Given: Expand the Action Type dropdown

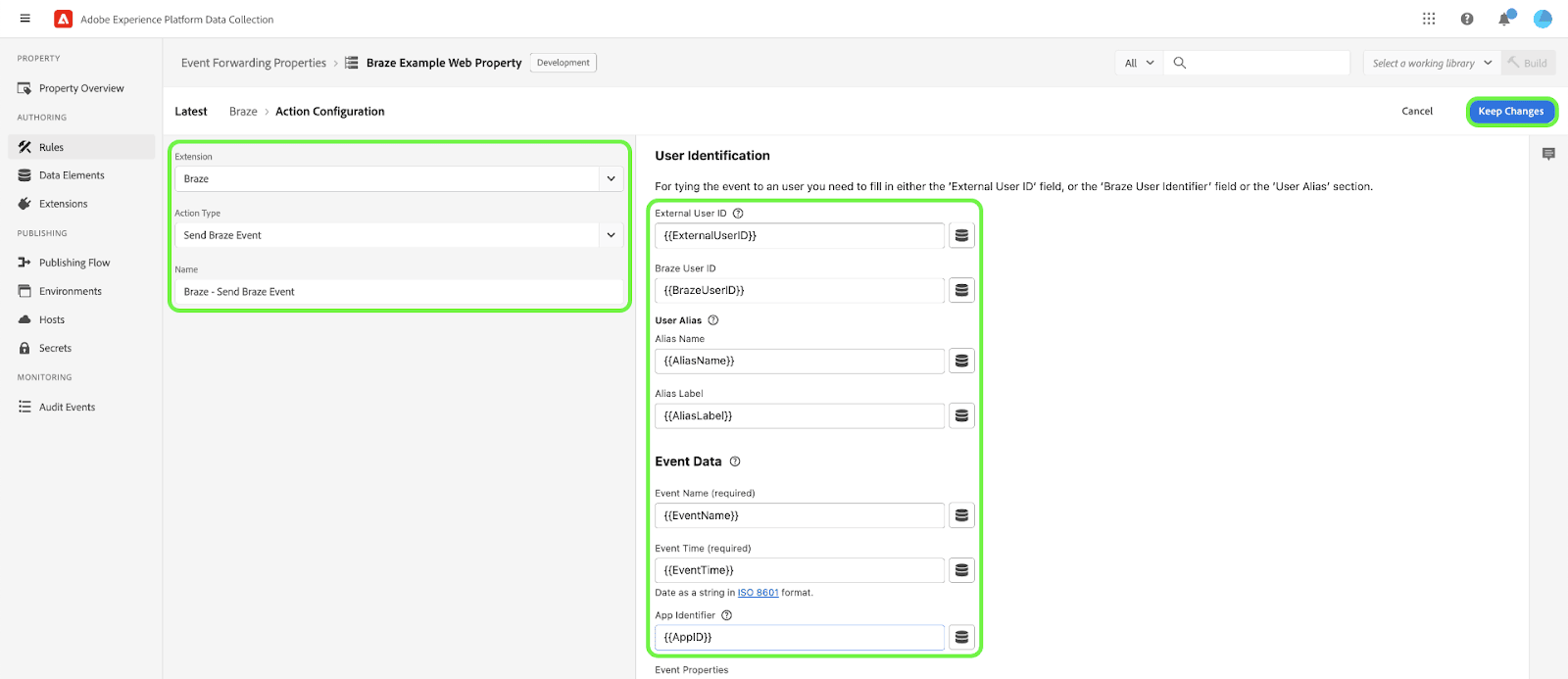Looking at the screenshot, I should click(611, 235).
